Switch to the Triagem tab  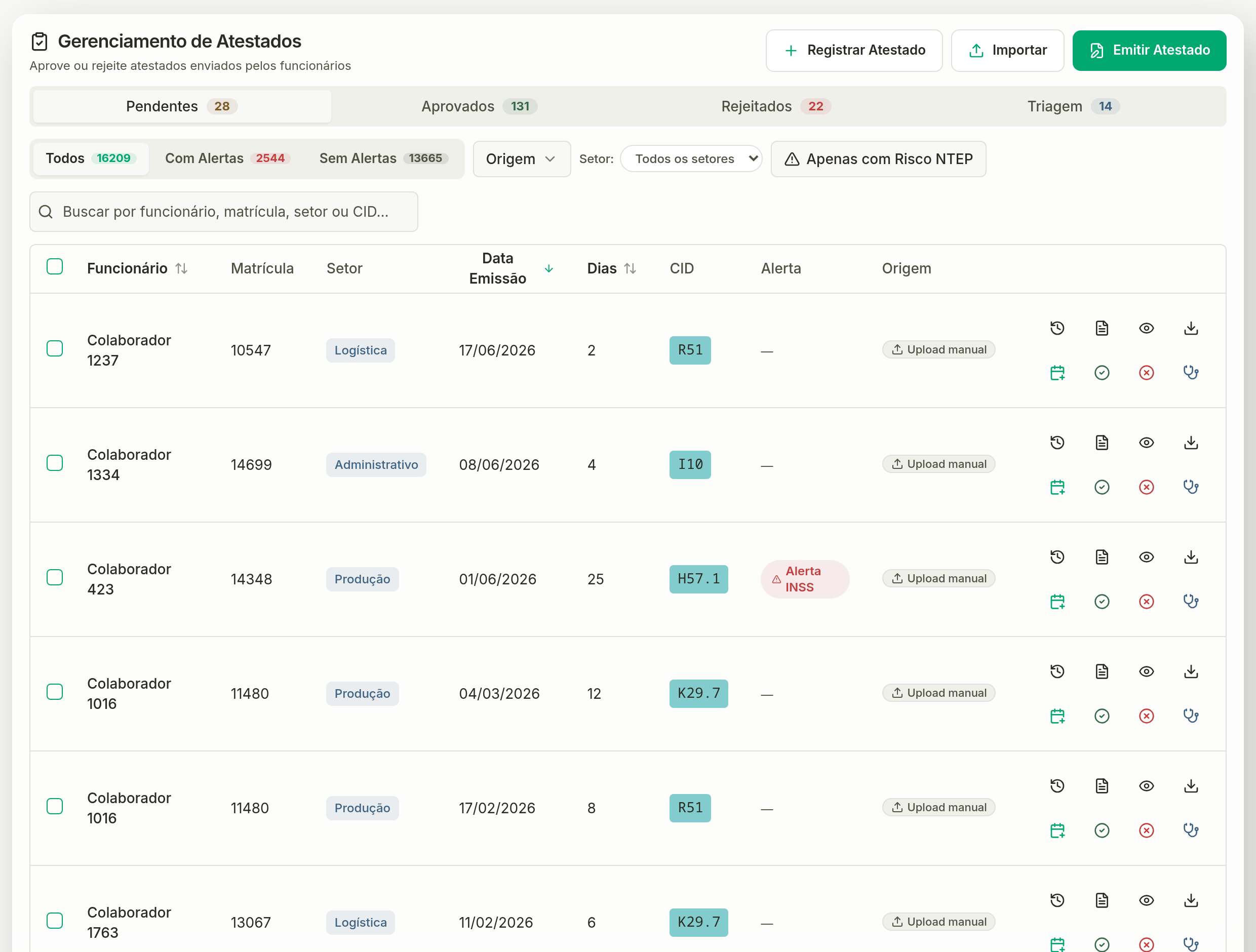click(1073, 106)
